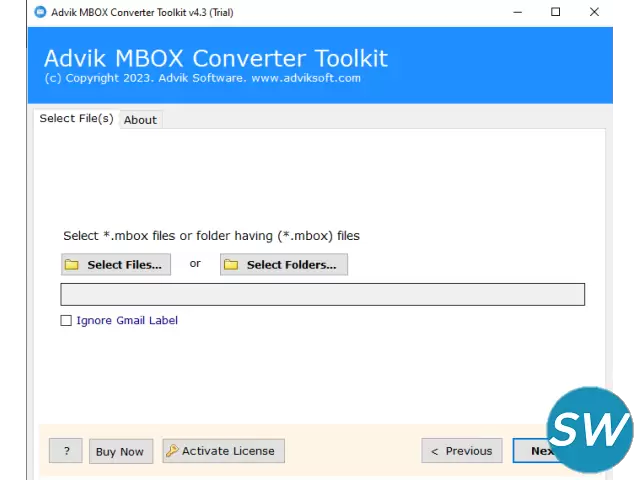Switch to the Select File(s) tab
Image resolution: width=640 pixels, height=480 pixels.
point(76,119)
